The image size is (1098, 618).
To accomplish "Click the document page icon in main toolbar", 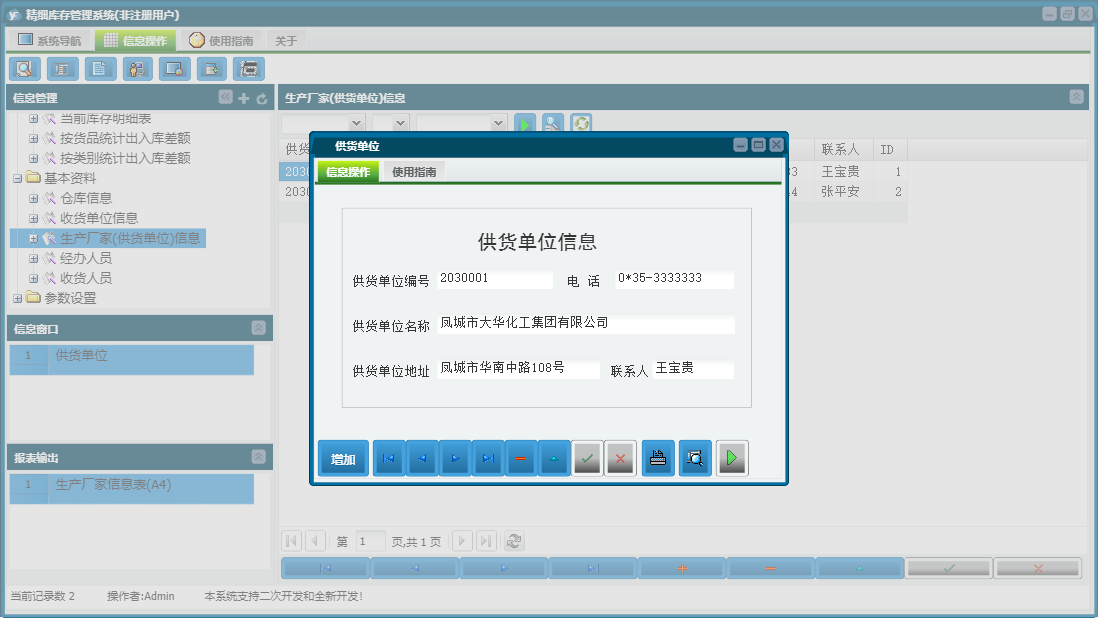I will (x=100, y=69).
